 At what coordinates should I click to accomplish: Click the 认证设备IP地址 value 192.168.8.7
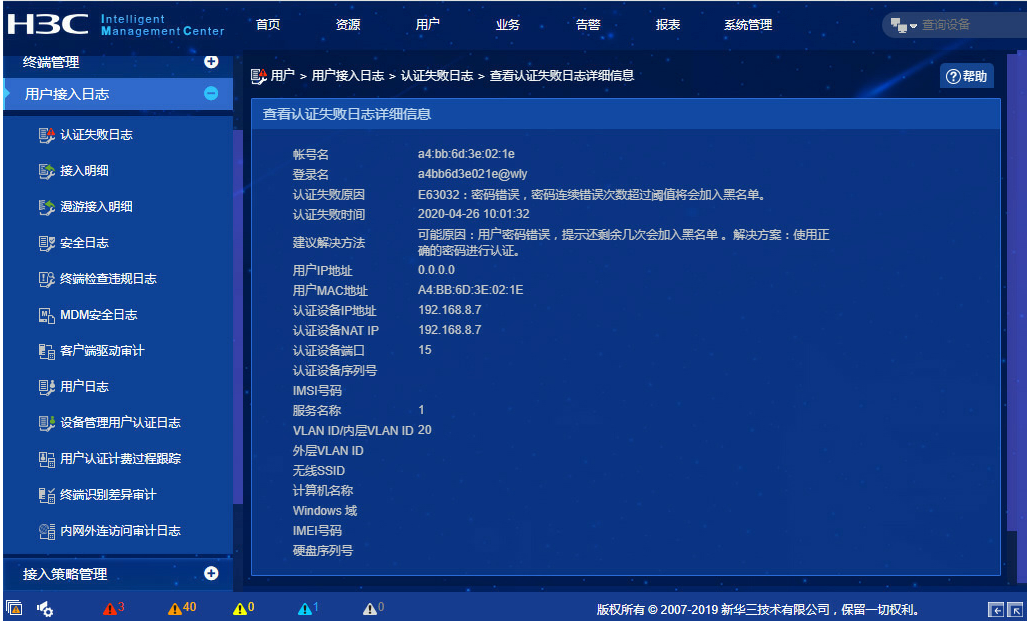point(450,310)
